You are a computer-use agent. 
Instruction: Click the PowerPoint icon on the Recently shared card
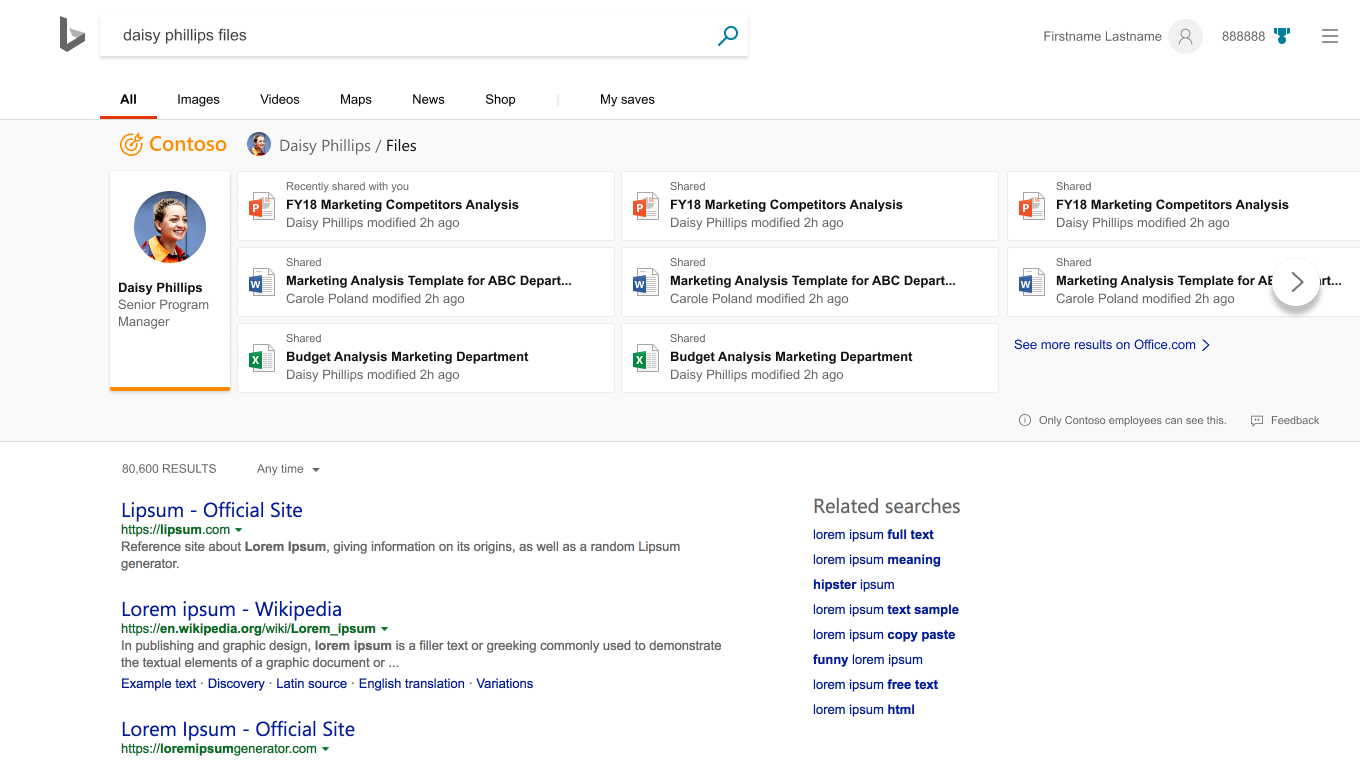(261, 206)
